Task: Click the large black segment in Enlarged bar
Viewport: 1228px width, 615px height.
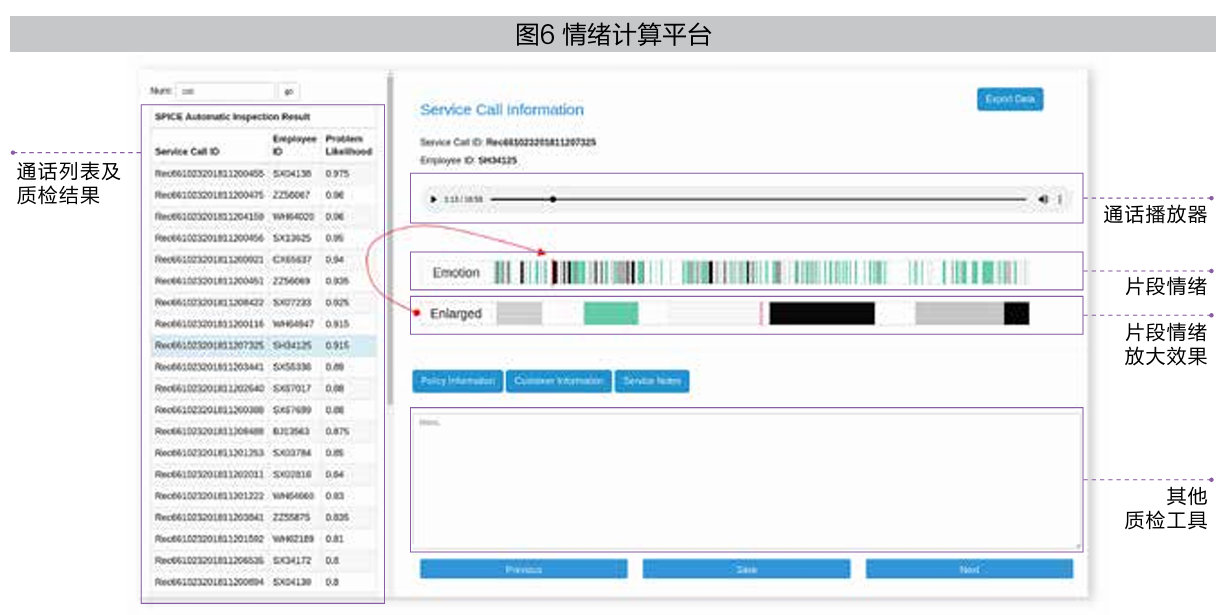Action: pos(821,314)
